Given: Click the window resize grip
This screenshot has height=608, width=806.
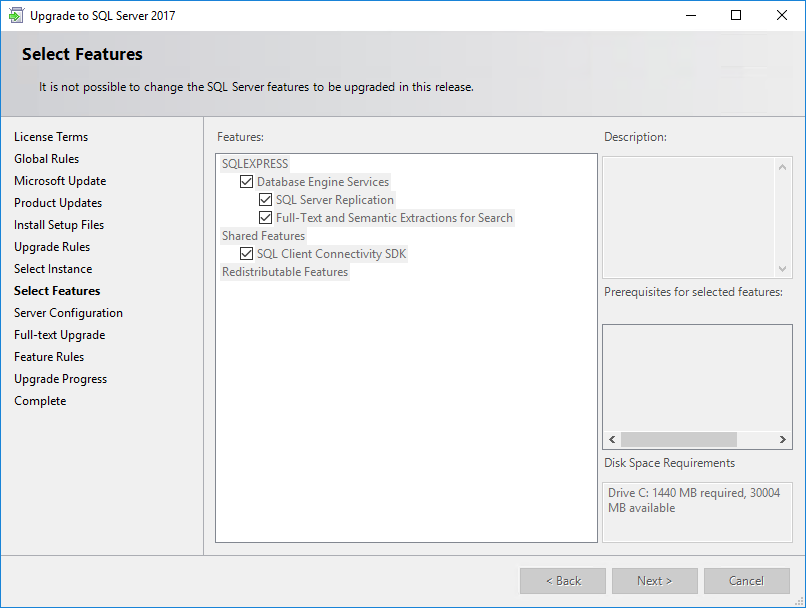Looking at the screenshot, I should click(x=799, y=602).
